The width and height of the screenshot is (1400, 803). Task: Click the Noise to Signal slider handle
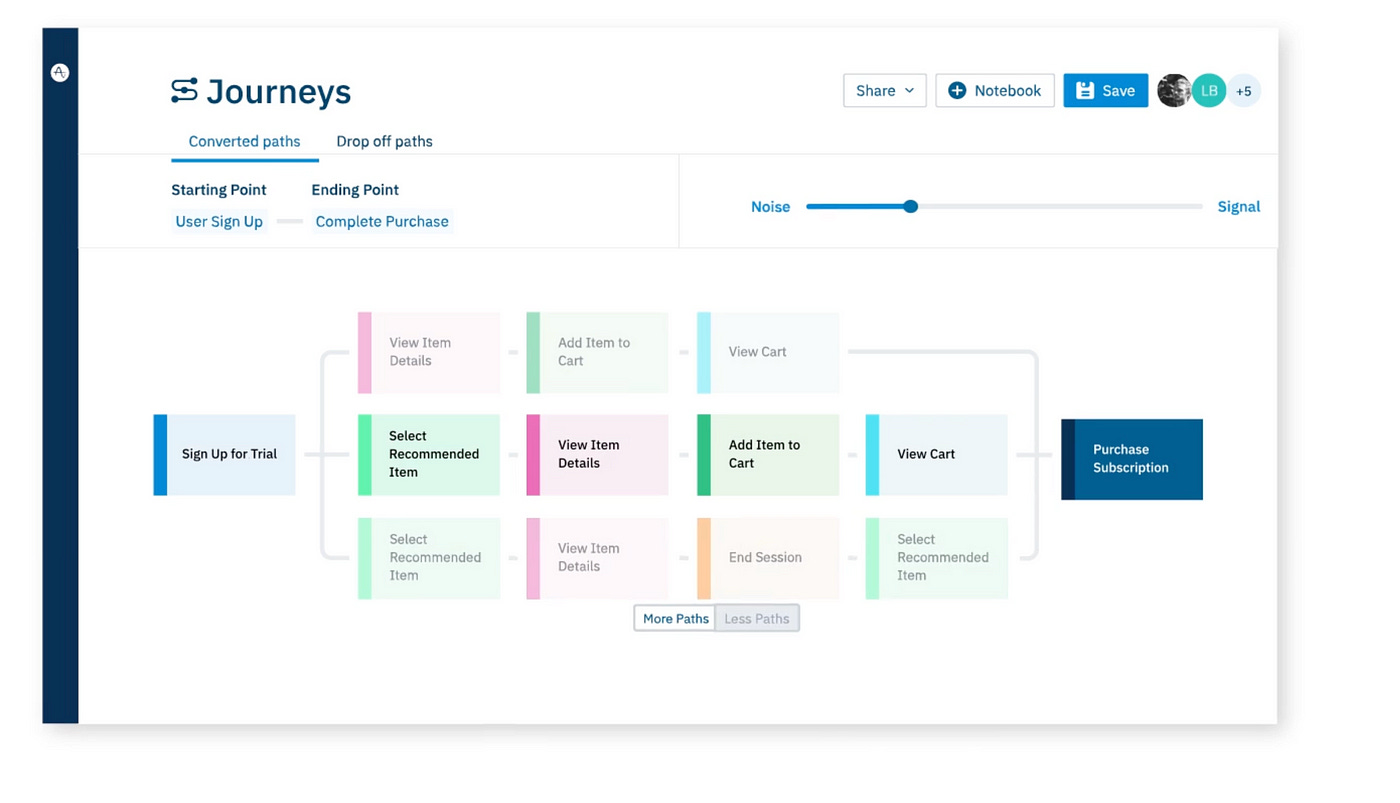pos(910,207)
